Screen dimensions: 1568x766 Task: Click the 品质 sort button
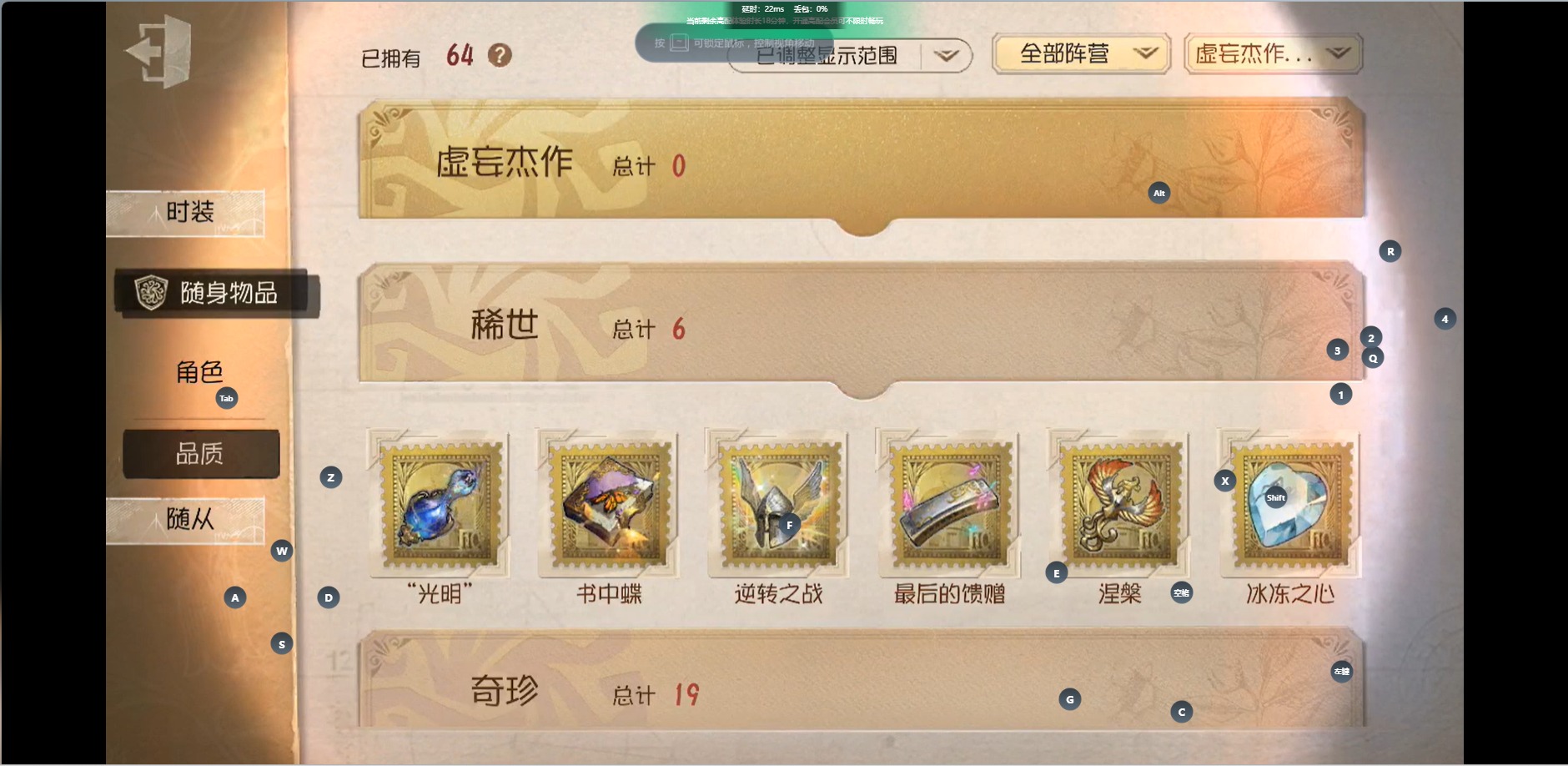(201, 454)
